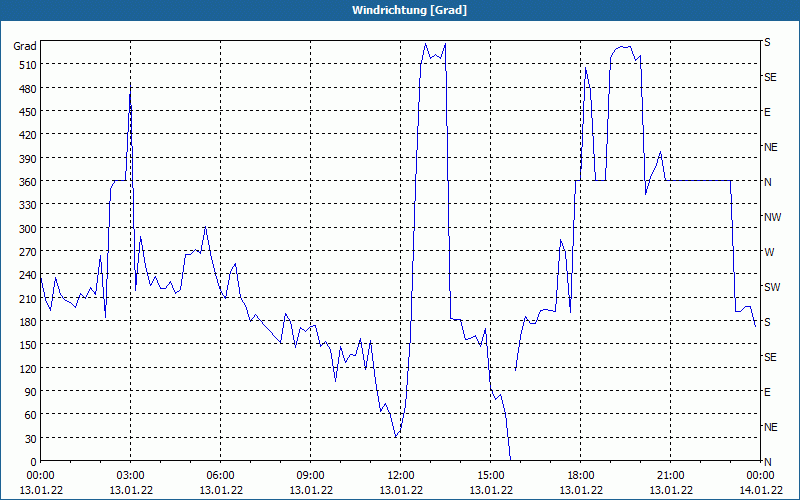Click the 90 degree axis label

(x=31, y=392)
